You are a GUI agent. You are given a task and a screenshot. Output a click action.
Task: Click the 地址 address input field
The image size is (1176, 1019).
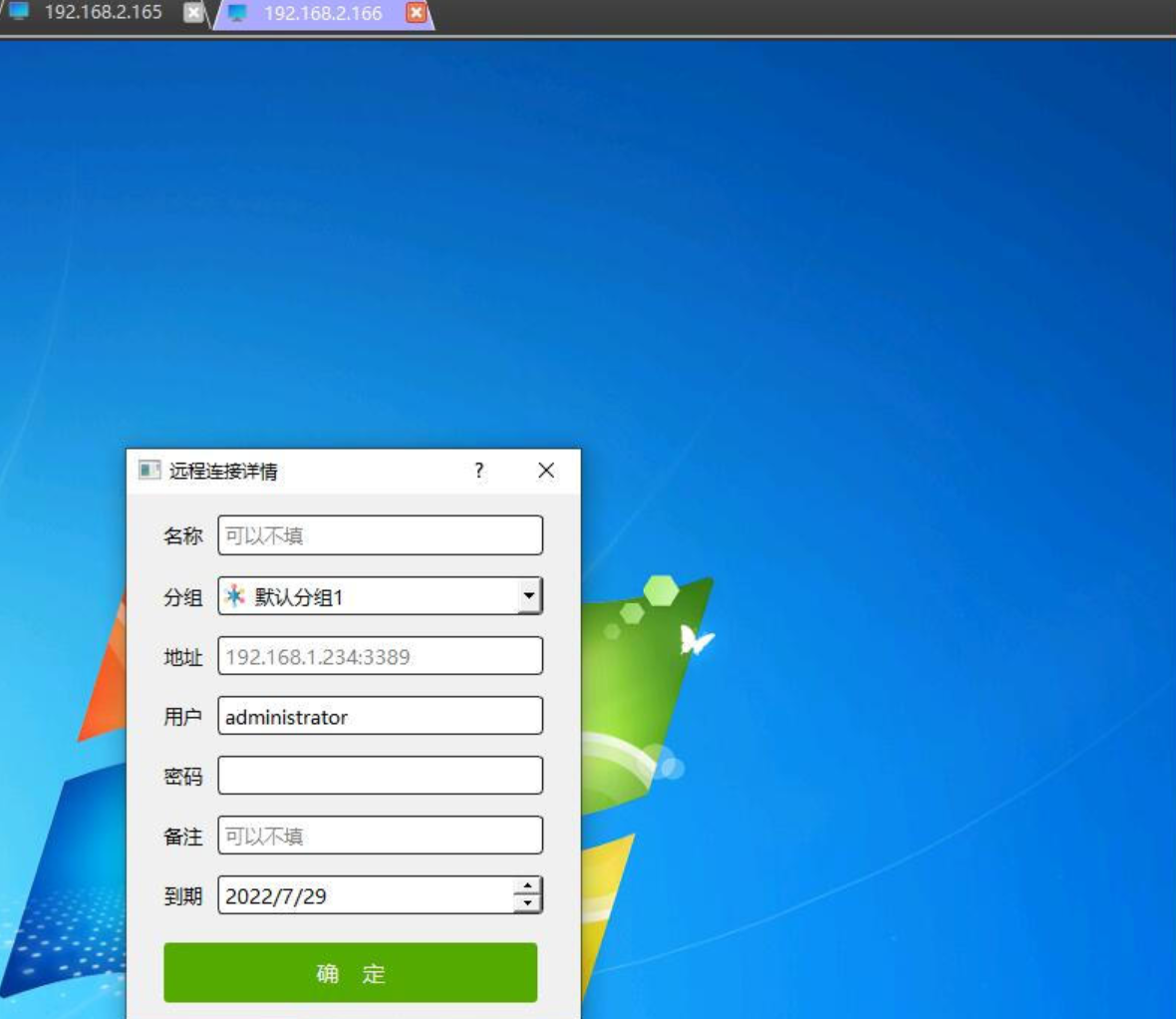[x=380, y=656]
